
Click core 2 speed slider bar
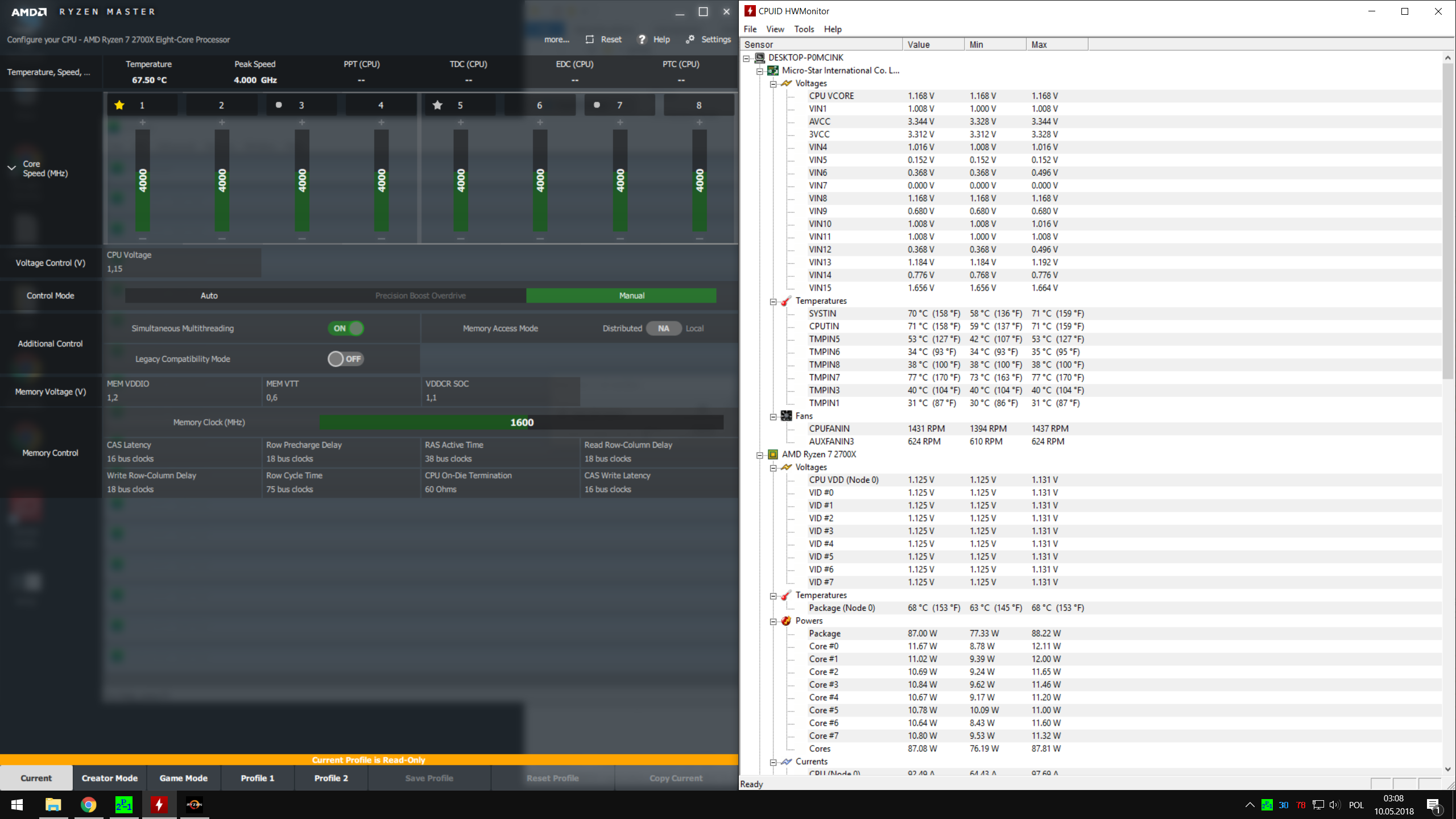coord(222,180)
